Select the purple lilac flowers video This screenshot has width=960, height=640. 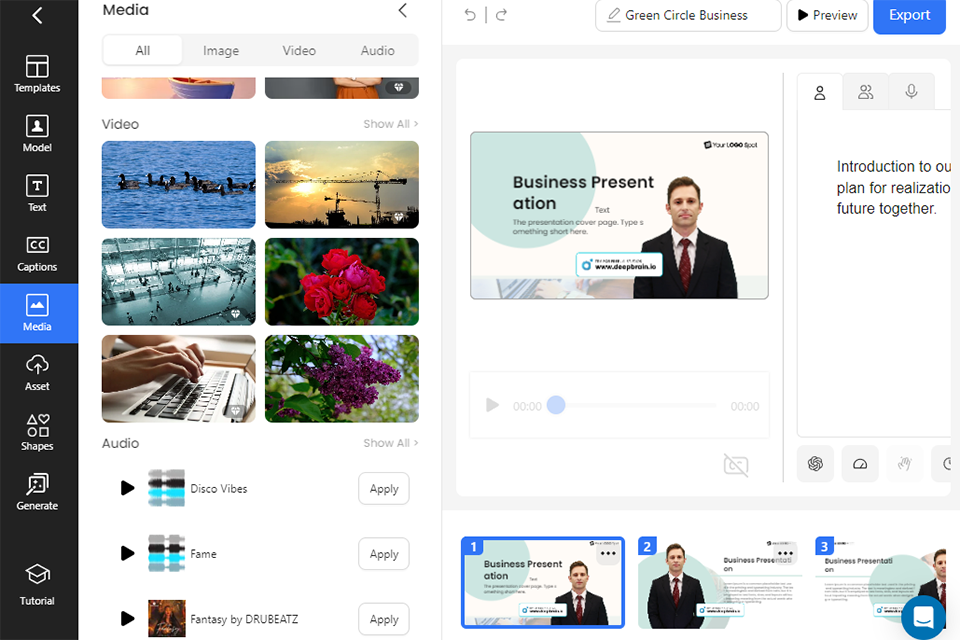tap(342, 378)
